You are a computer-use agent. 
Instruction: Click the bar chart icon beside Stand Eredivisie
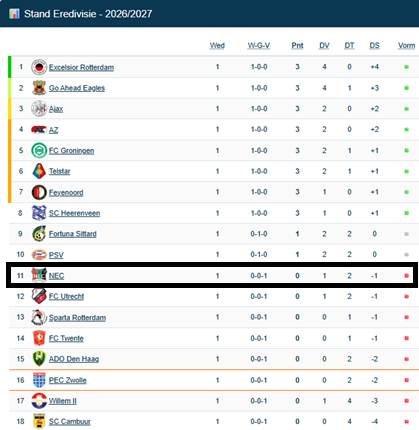click(14, 14)
